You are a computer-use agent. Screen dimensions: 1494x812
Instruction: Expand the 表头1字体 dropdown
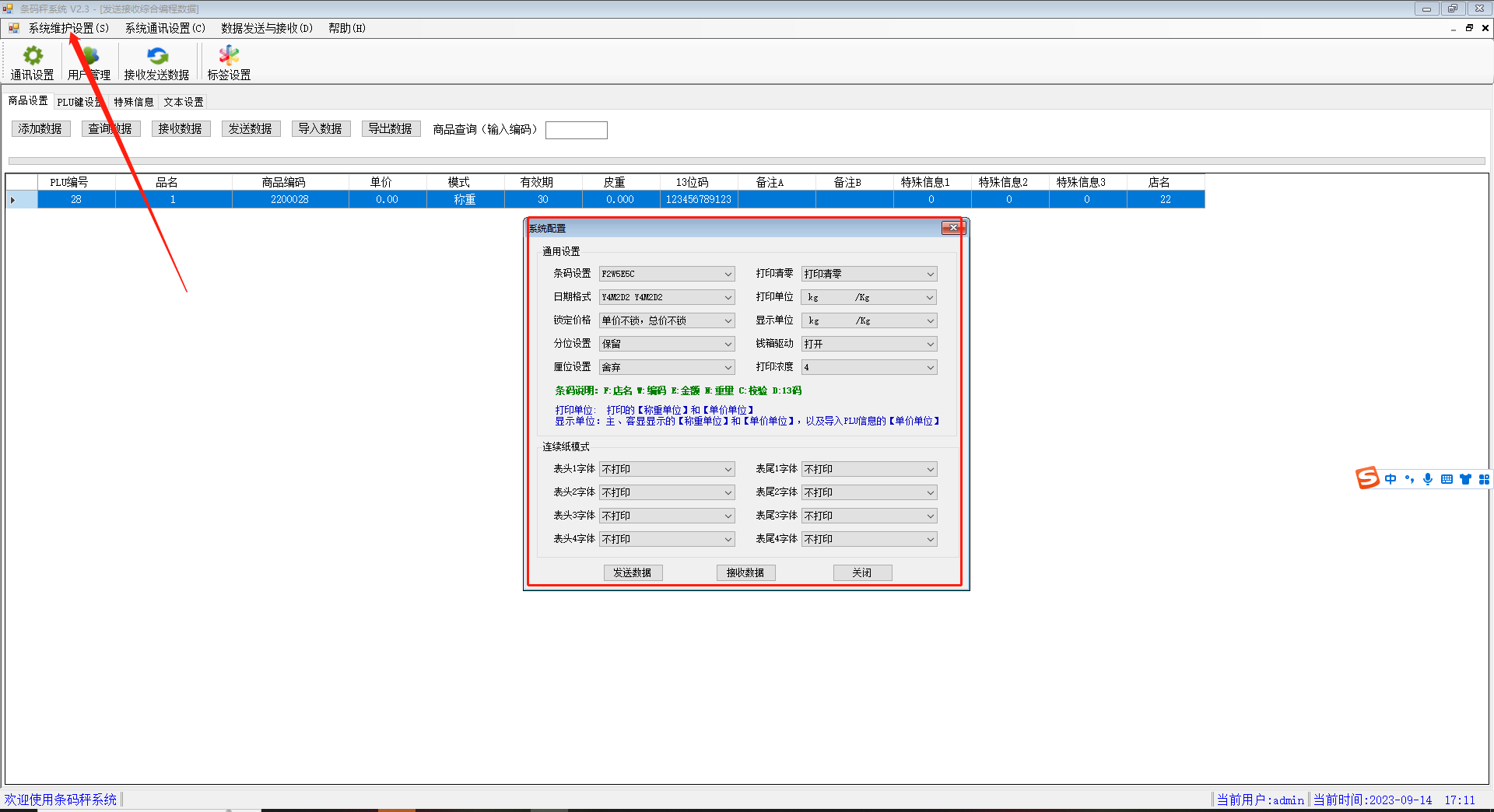pyautogui.click(x=667, y=469)
